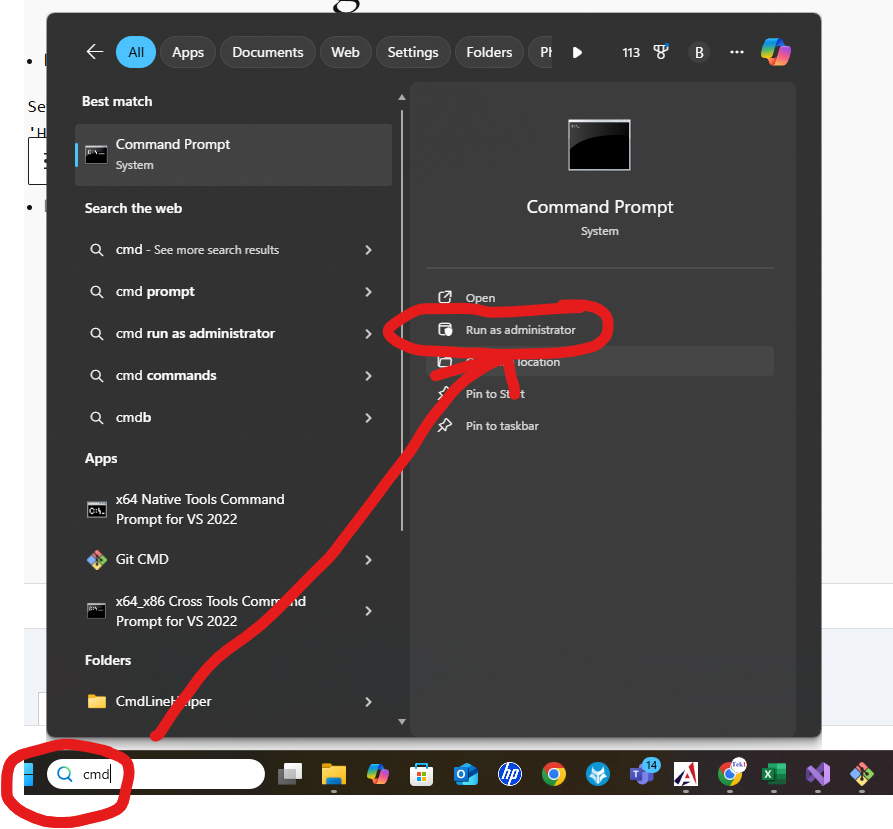This screenshot has width=893, height=829.
Task: Click the Task View taskbar icon
Action: point(290,773)
